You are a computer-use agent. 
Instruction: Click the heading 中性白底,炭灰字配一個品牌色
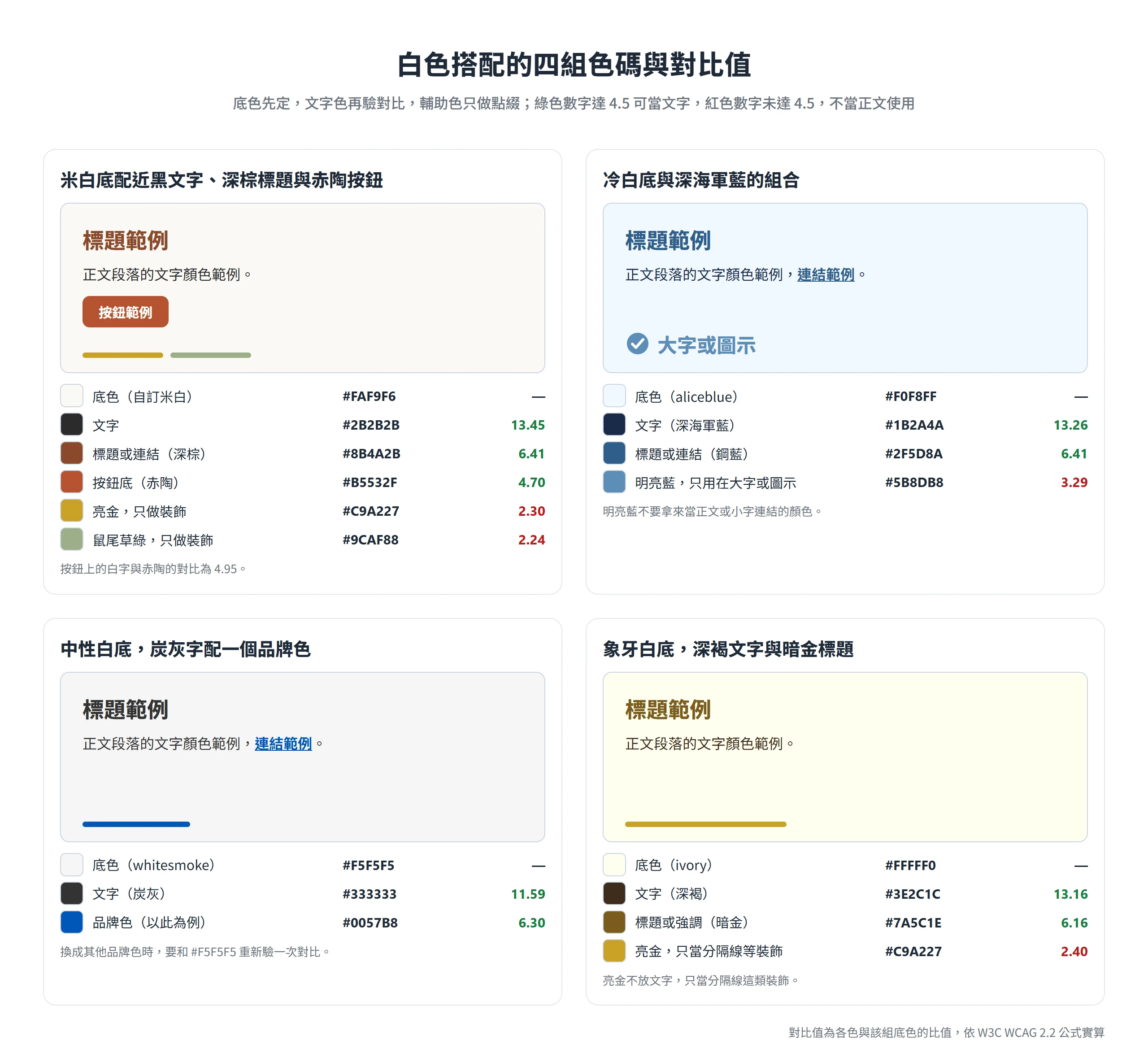tap(186, 649)
